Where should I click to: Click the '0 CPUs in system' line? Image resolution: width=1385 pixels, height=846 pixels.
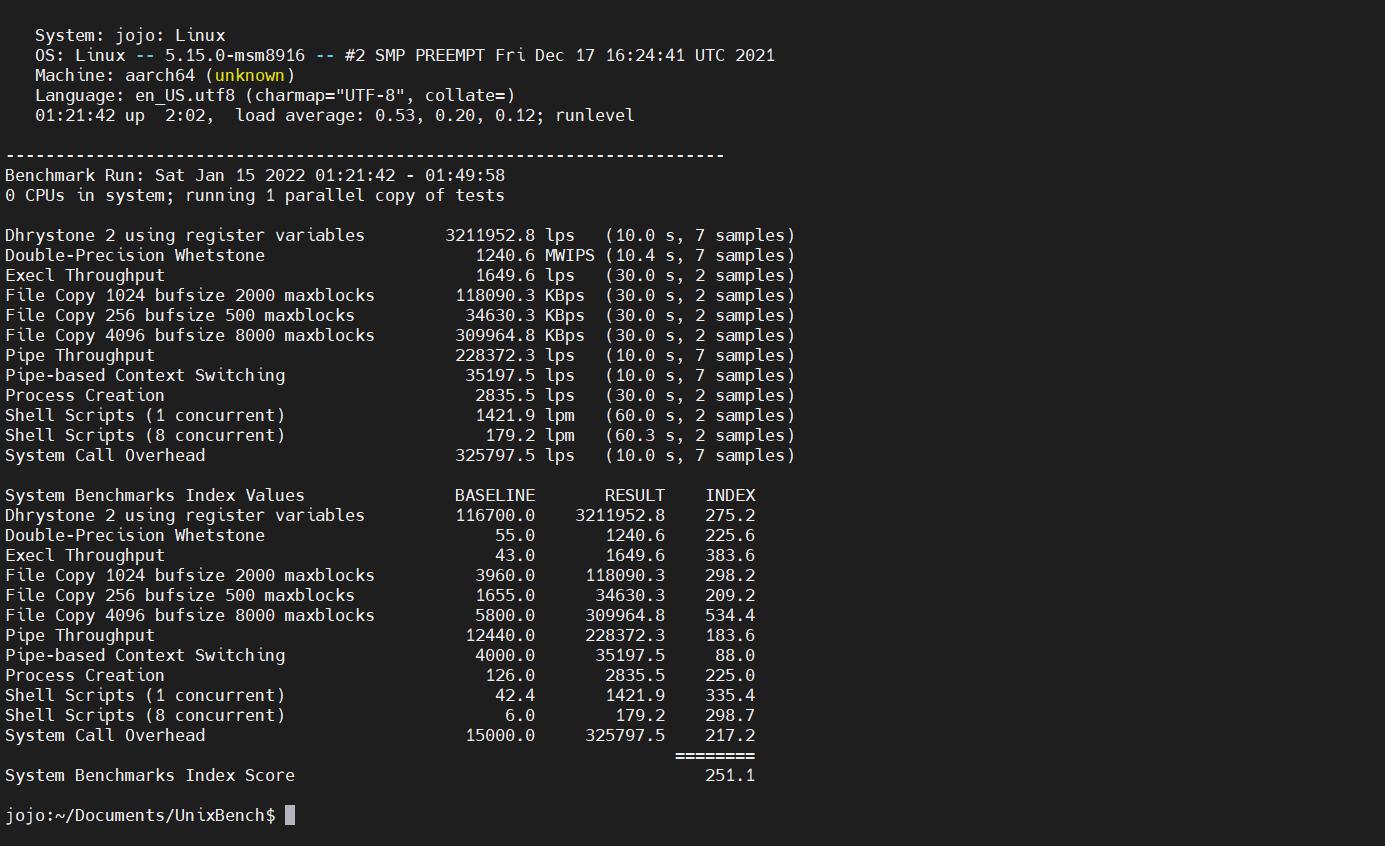coord(255,195)
